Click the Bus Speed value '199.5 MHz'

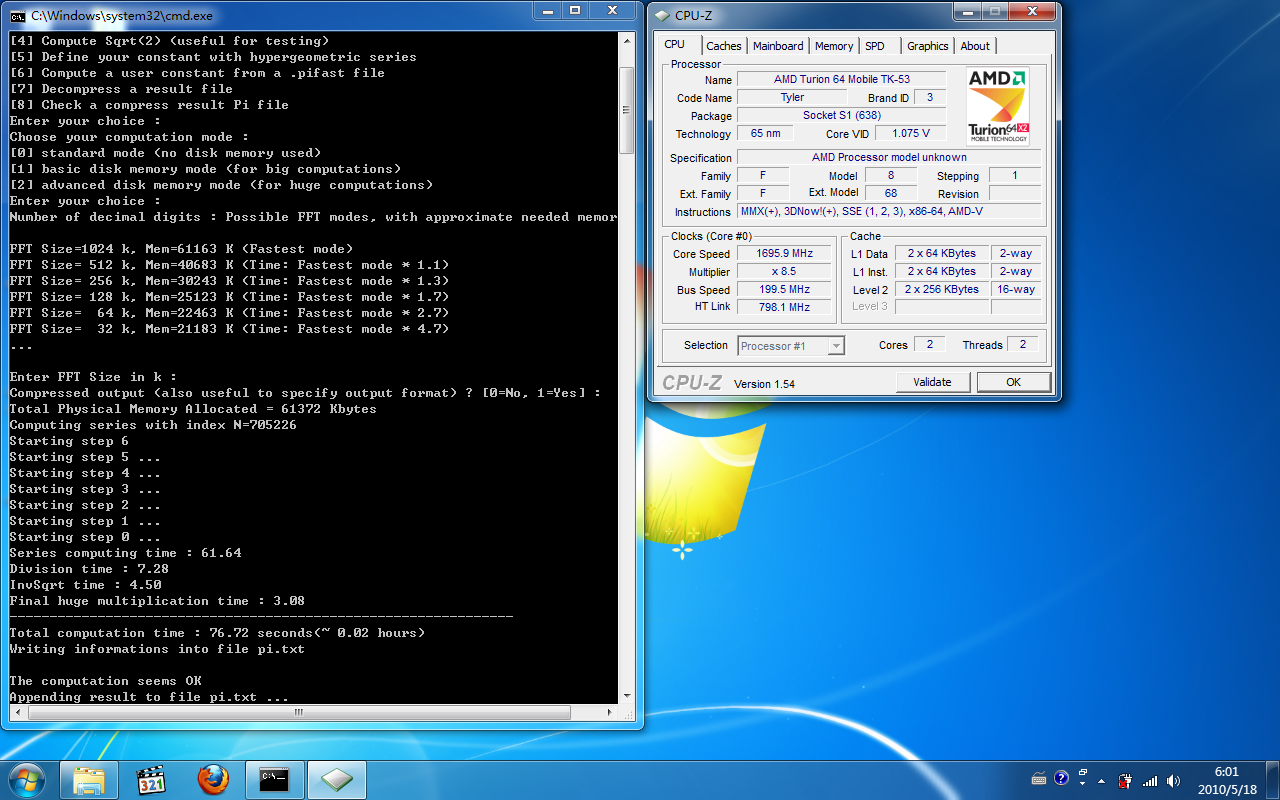[784, 289]
